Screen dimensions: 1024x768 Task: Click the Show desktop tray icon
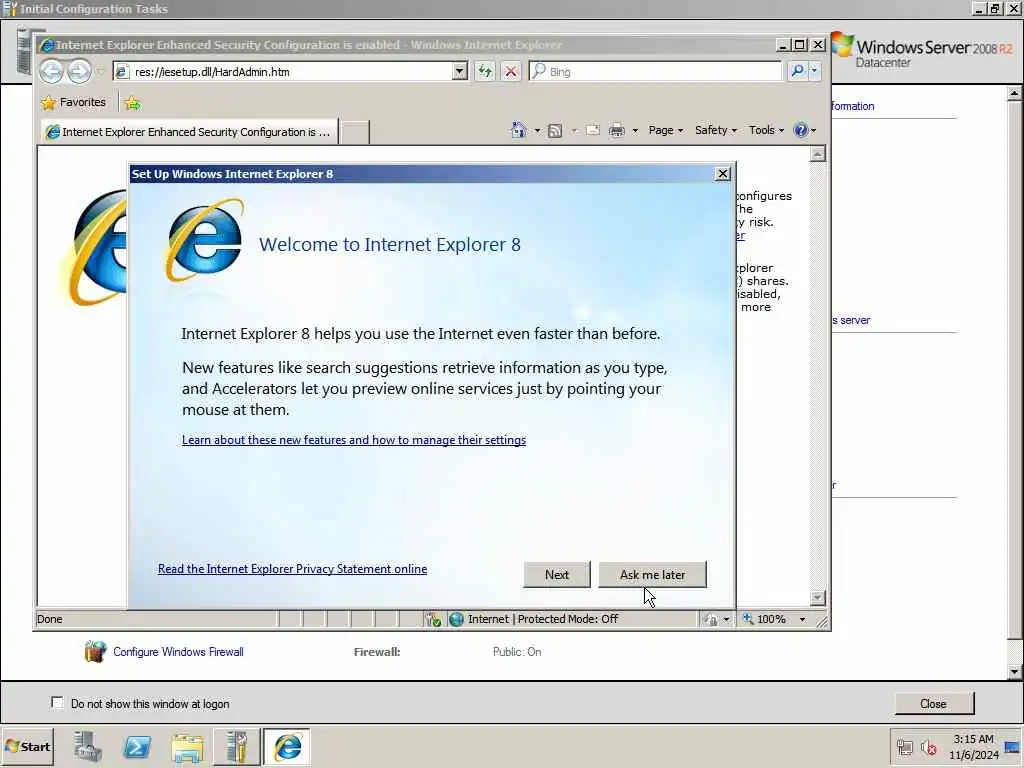(x=1014, y=747)
